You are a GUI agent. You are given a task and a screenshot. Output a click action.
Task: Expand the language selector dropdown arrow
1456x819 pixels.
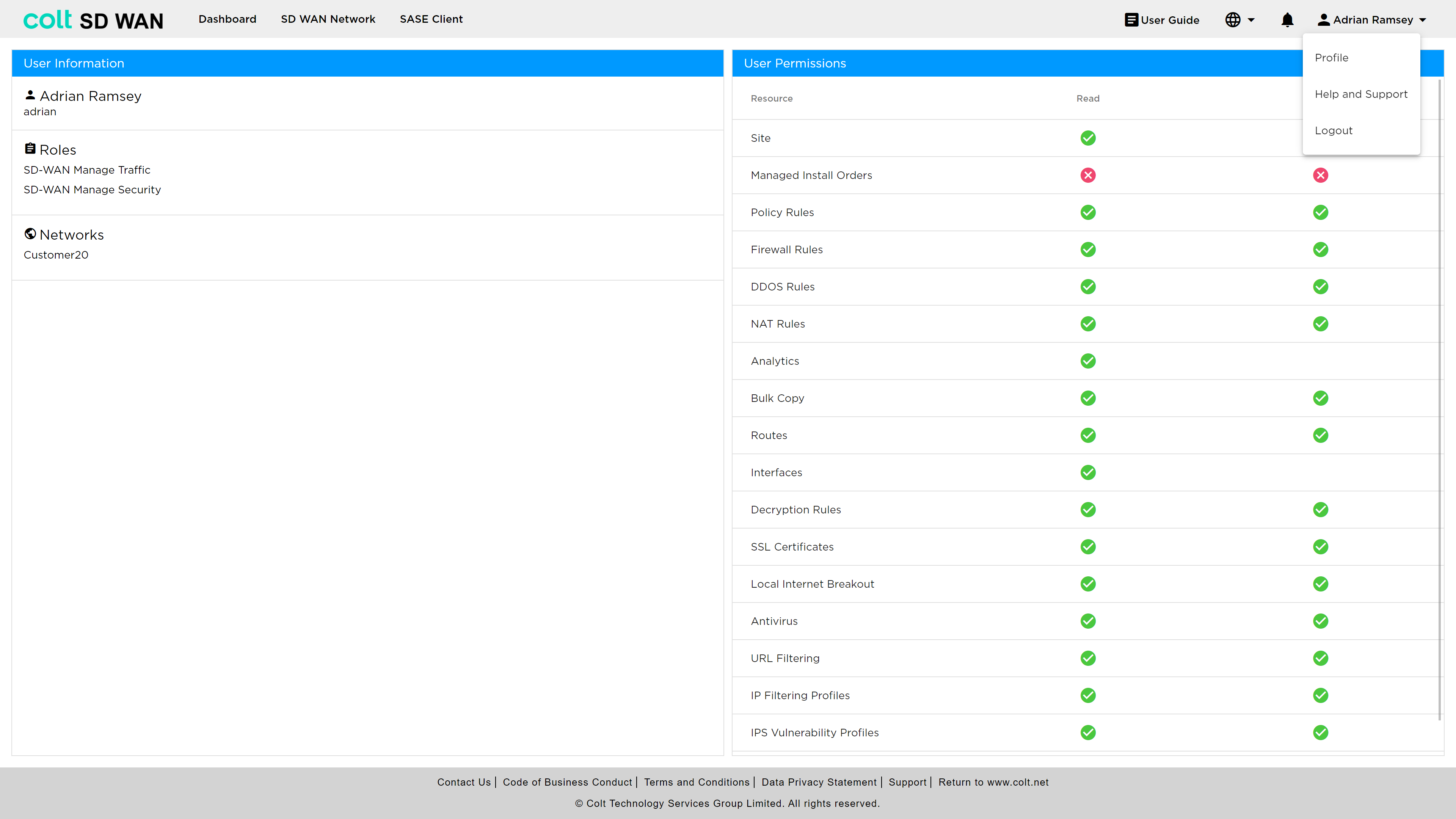click(1251, 20)
